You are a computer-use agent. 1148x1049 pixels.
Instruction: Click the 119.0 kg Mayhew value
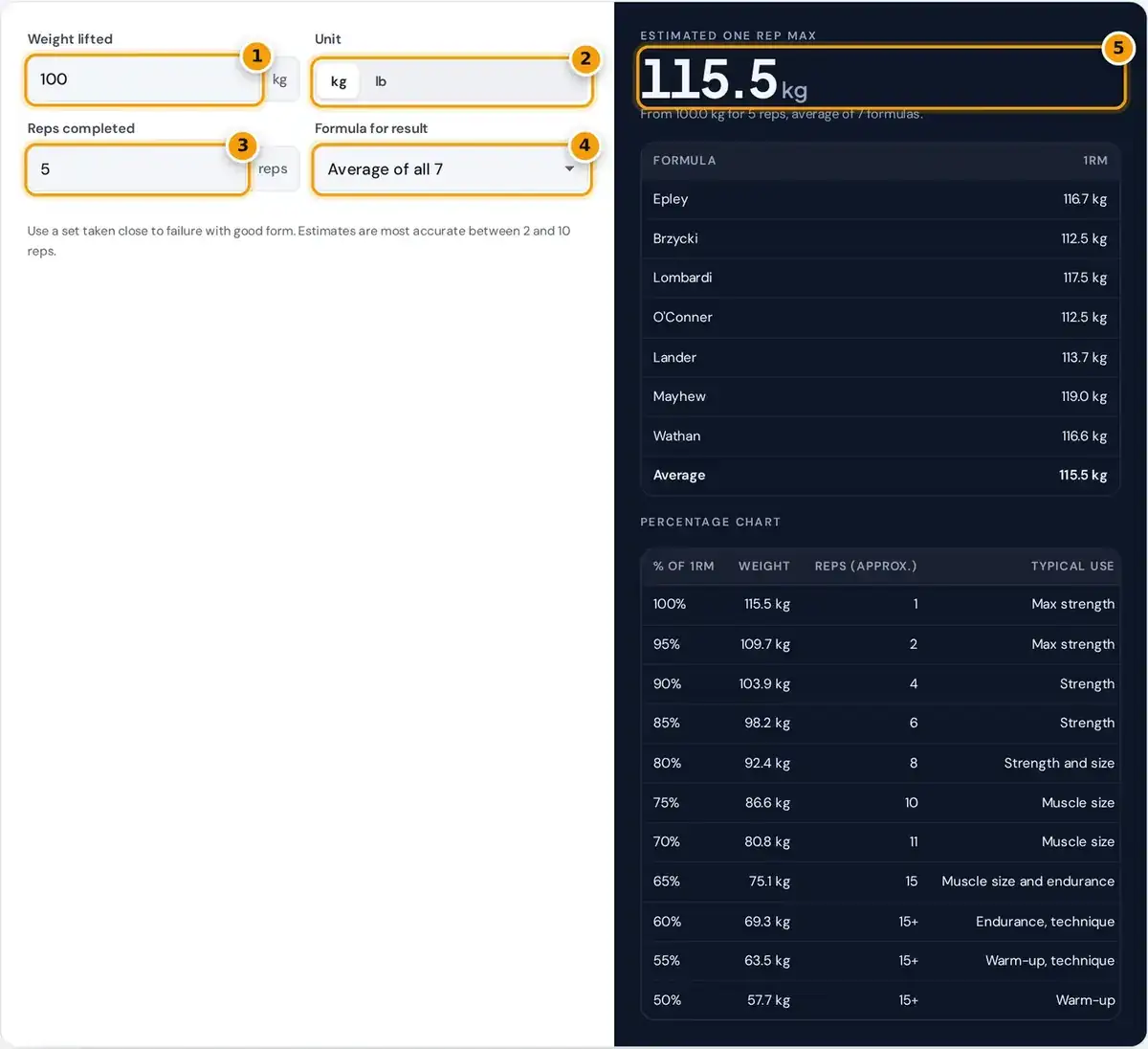click(x=1084, y=396)
